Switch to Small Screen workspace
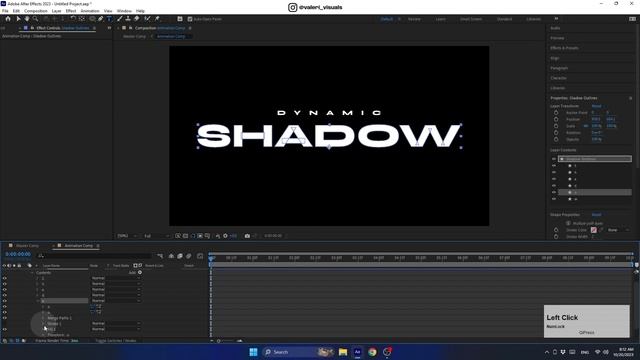Screen dimensions: 640x360 [x=471, y=19]
